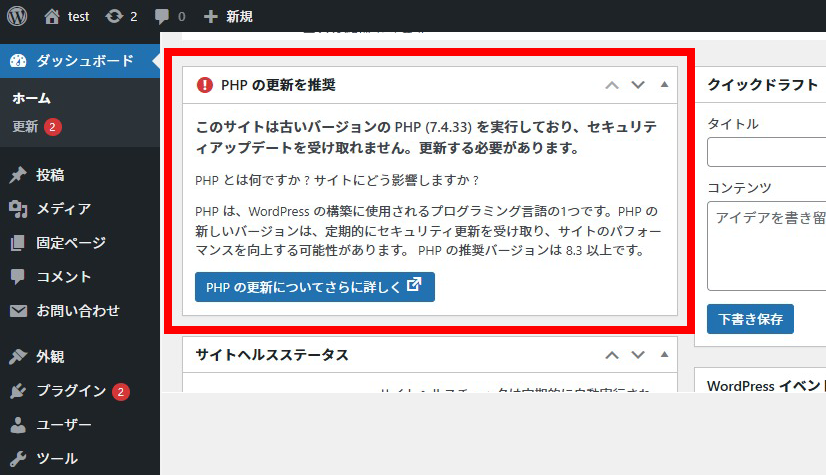Move サイトヘルスステータス box up
Image resolution: width=826 pixels, height=475 pixels.
point(612,355)
